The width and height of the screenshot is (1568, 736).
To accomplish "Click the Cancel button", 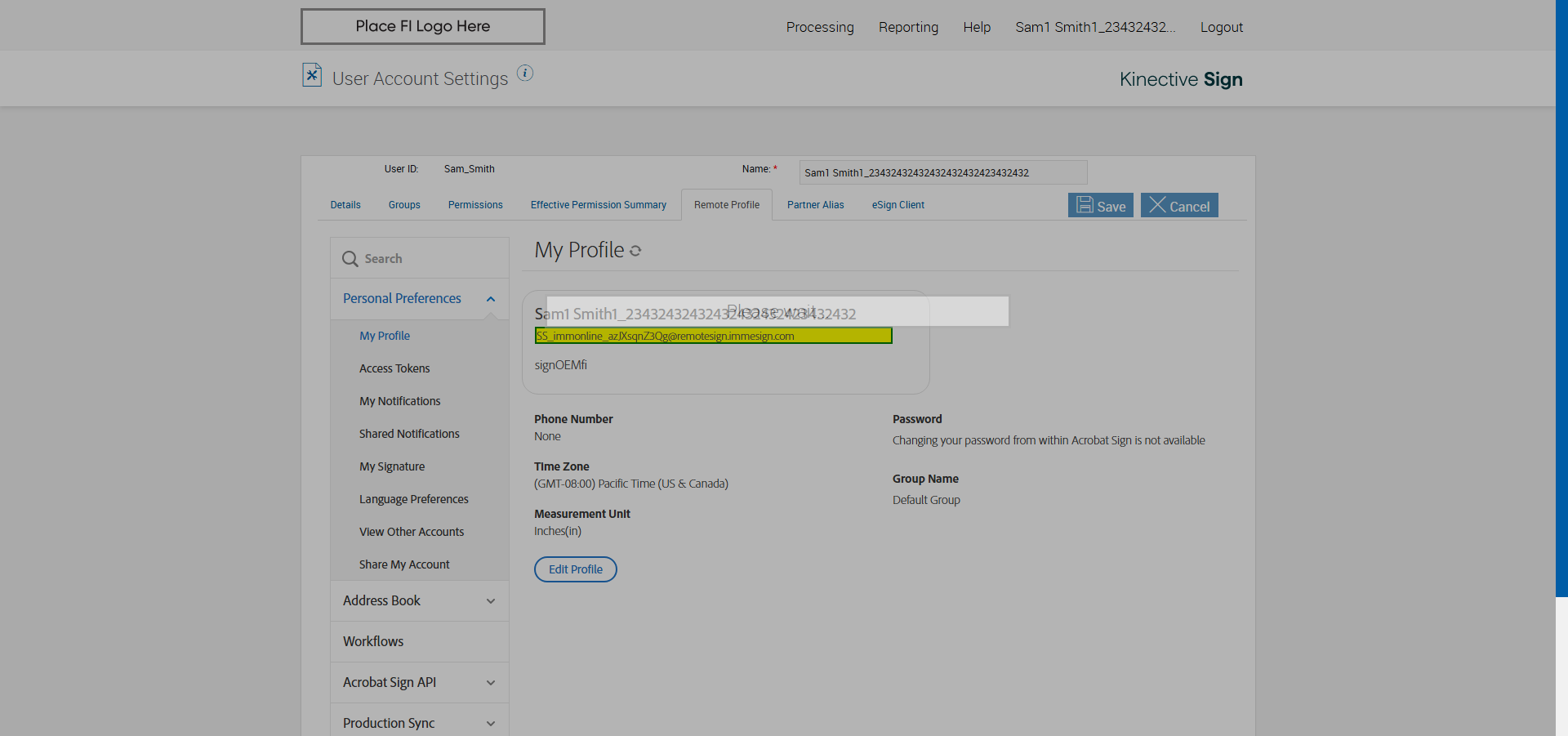I will click(x=1179, y=206).
